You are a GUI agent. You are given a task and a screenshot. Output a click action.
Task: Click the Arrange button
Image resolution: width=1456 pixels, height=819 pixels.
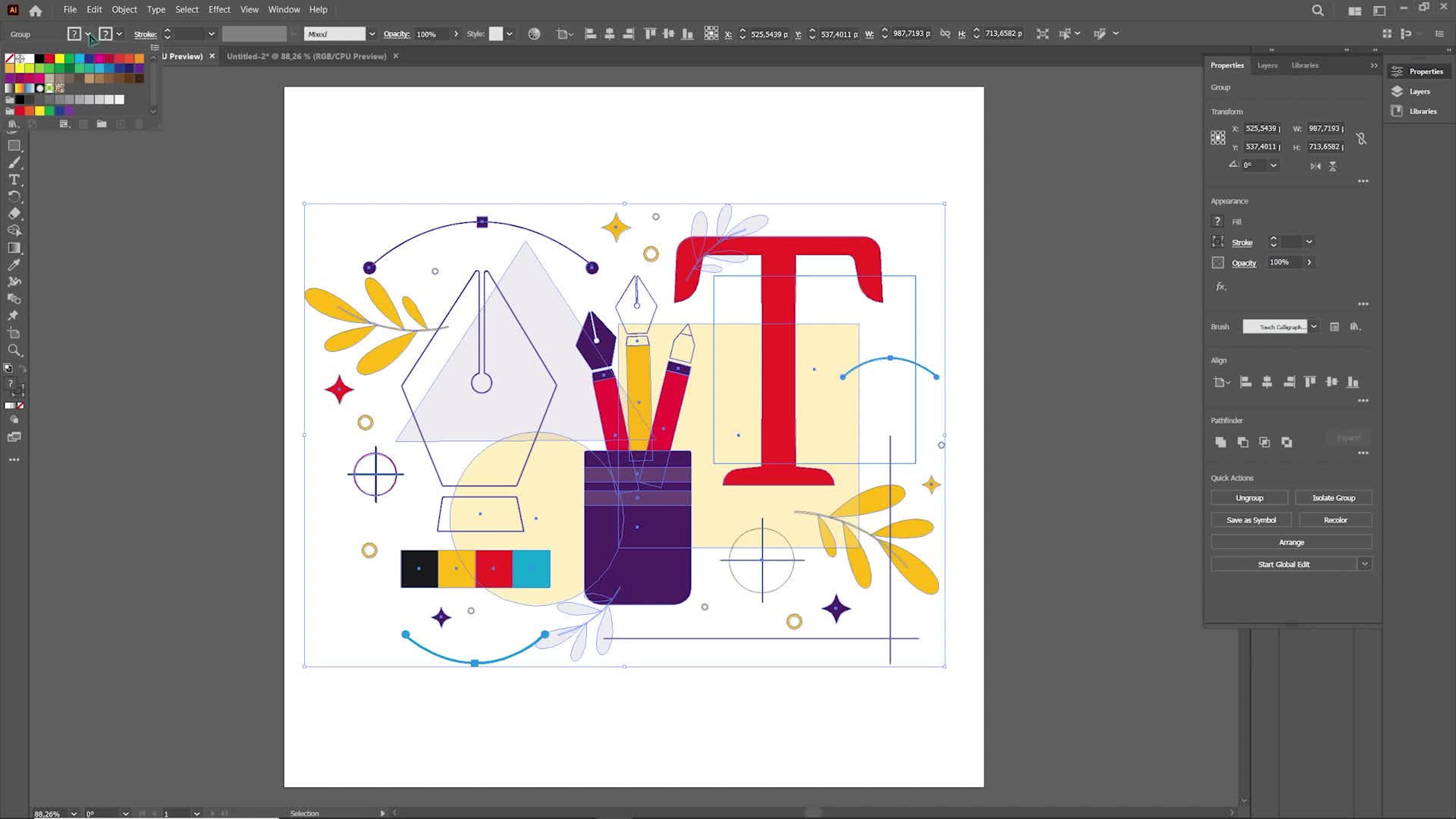click(1291, 542)
